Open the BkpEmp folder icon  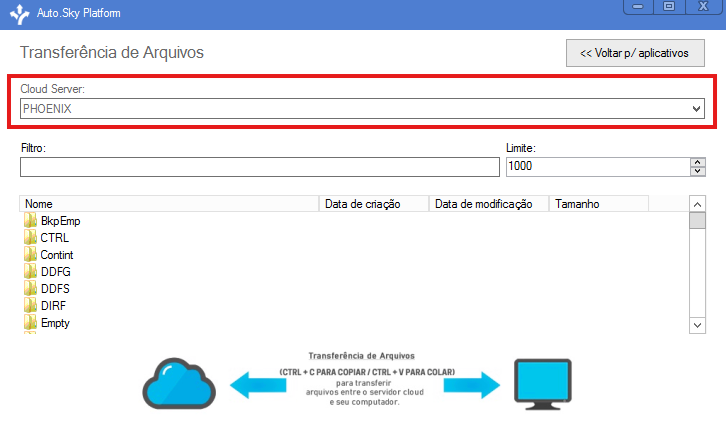point(30,220)
